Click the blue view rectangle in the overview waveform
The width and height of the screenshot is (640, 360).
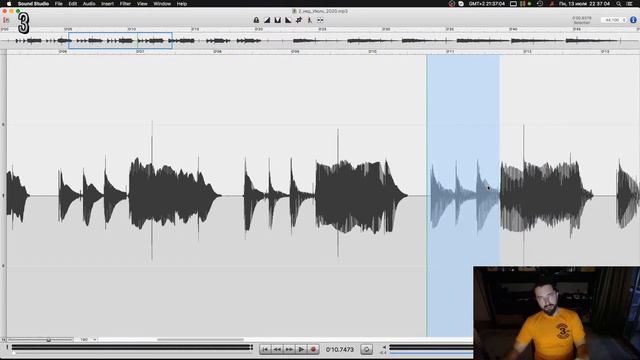pyautogui.click(x=120, y=40)
